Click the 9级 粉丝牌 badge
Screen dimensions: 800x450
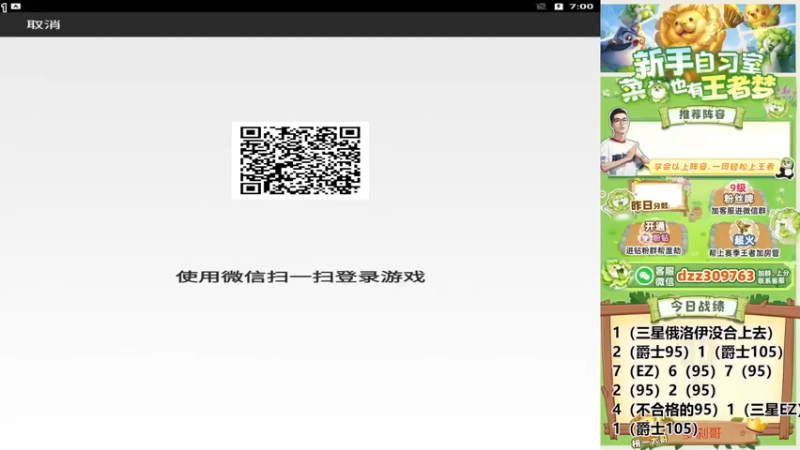[738, 194]
